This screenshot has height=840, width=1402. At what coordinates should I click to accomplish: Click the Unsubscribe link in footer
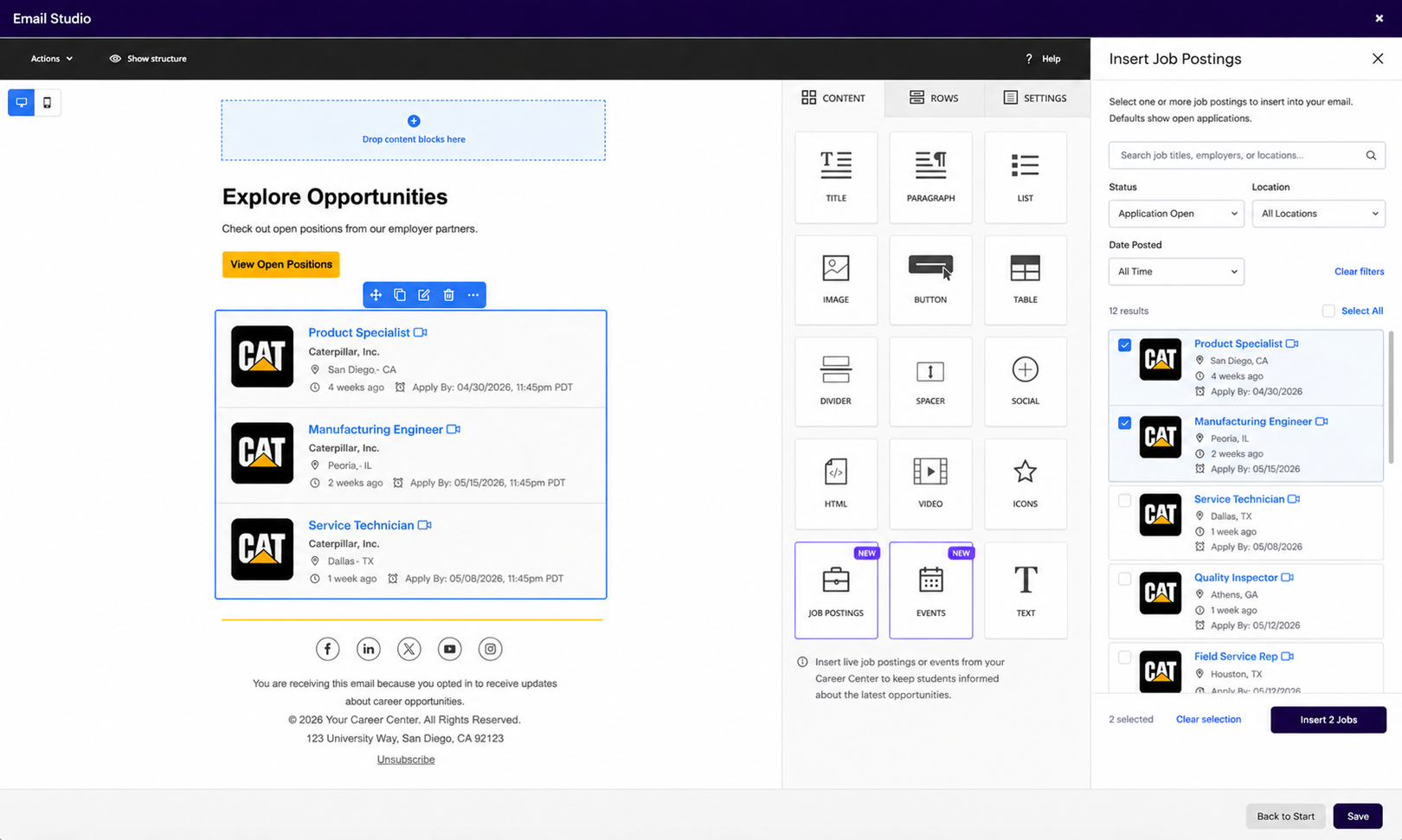pos(406,760)
